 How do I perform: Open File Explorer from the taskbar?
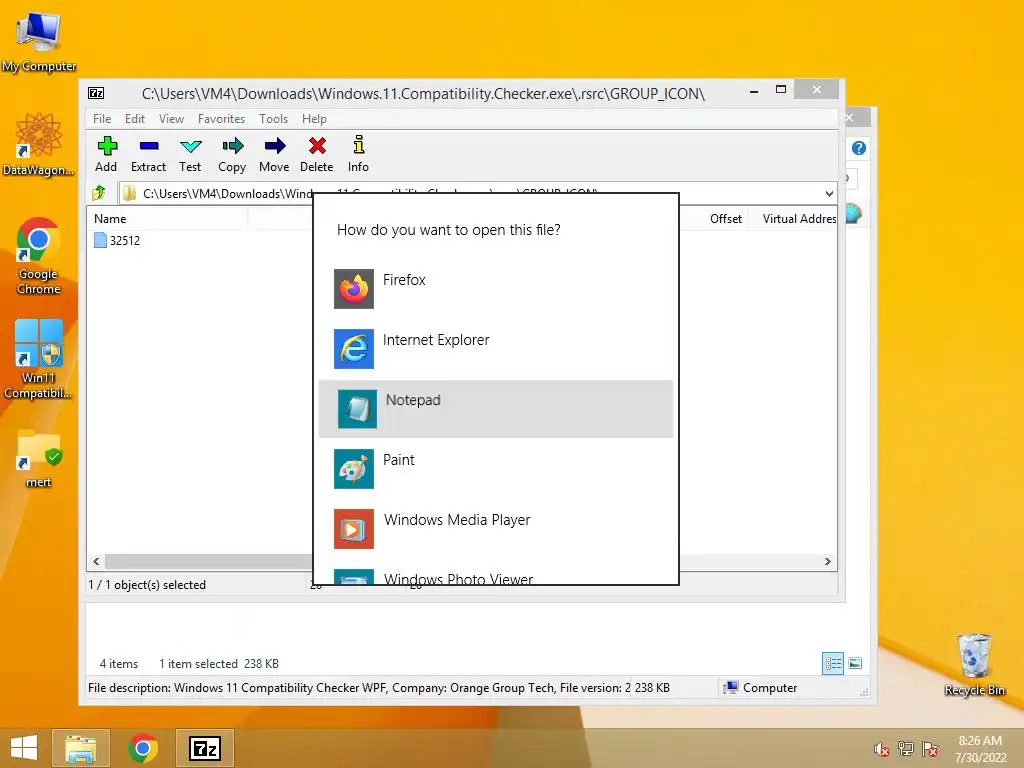(81, 748)
